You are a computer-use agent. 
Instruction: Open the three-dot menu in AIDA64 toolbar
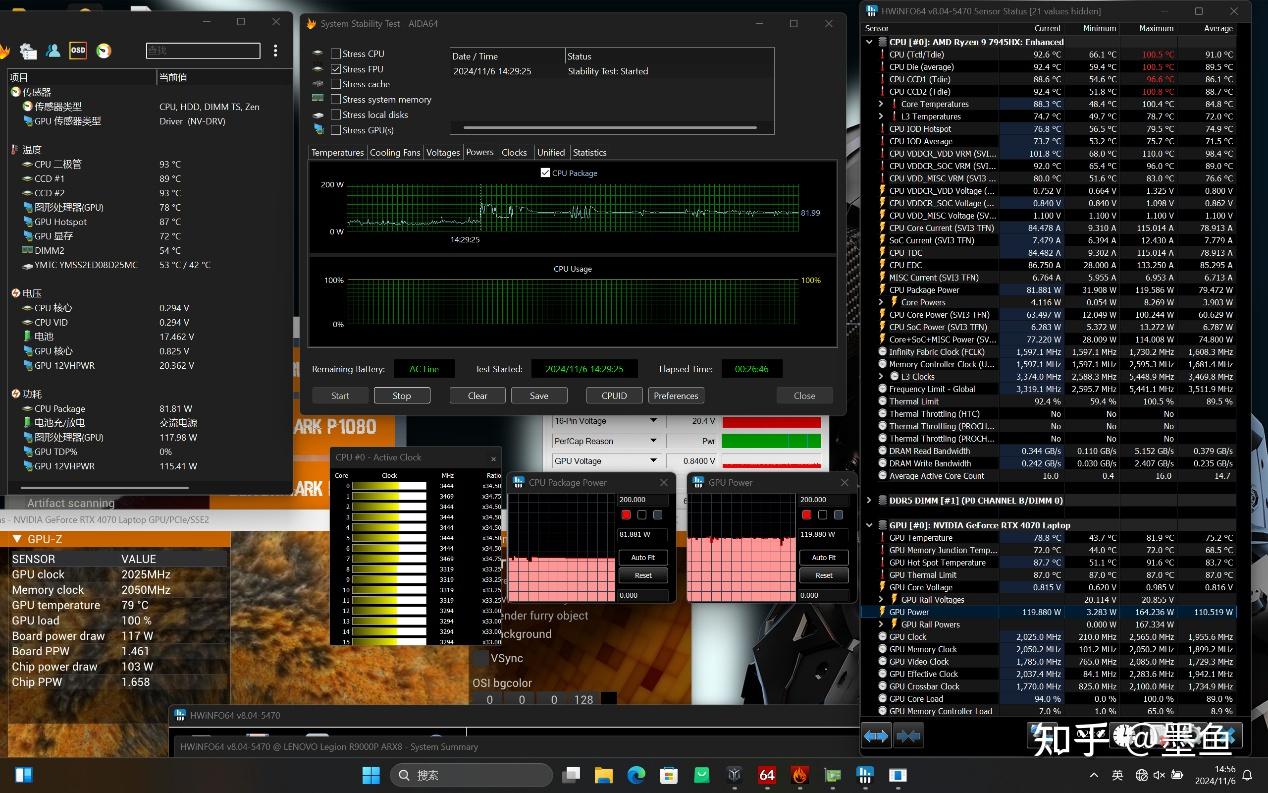coord(276,50)
